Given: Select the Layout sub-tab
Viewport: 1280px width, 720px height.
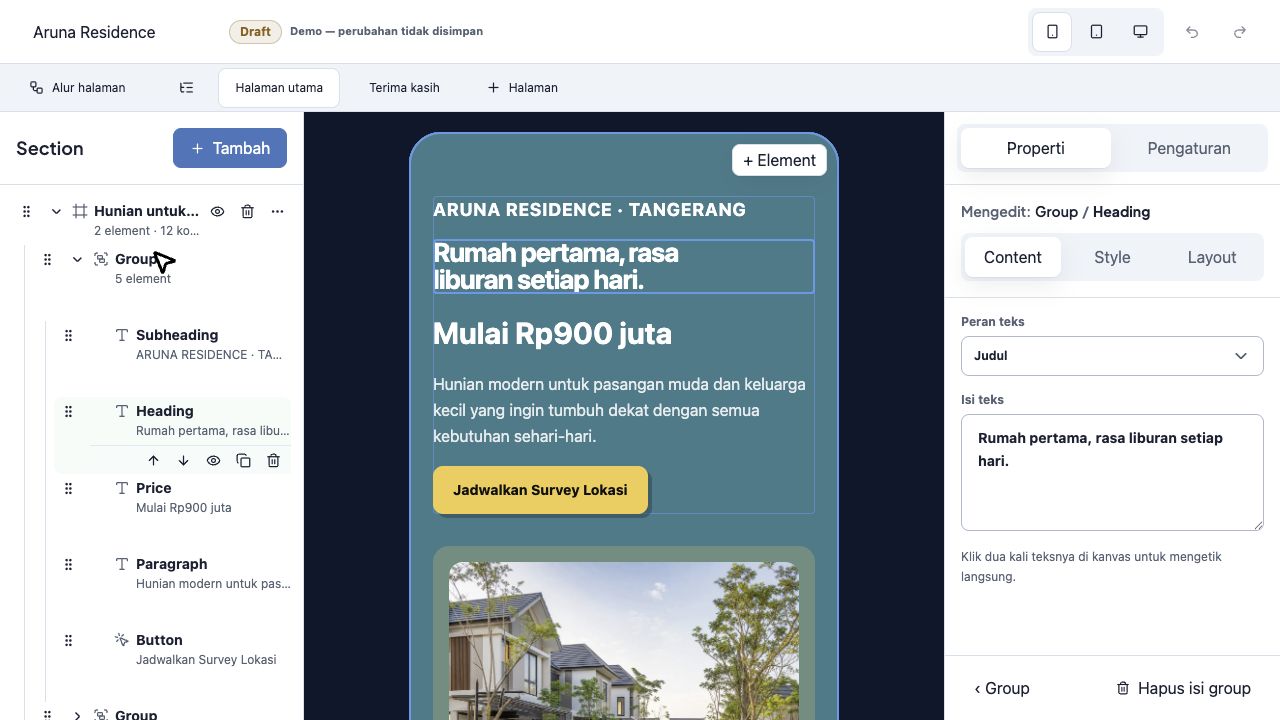Looking at the screenshot, I should [x=1212, y=257].
